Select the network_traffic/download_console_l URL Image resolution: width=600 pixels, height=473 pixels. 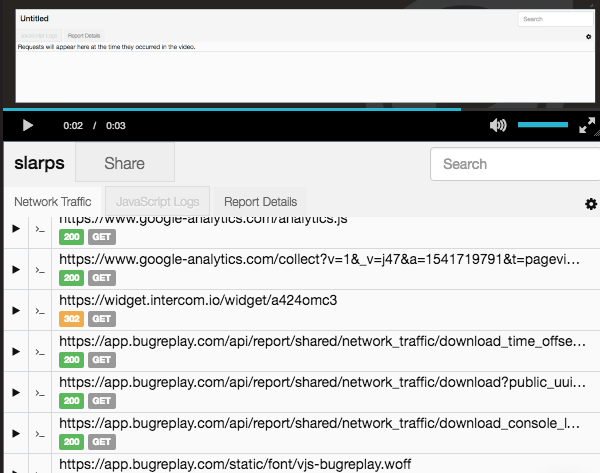tap(320, 423)
